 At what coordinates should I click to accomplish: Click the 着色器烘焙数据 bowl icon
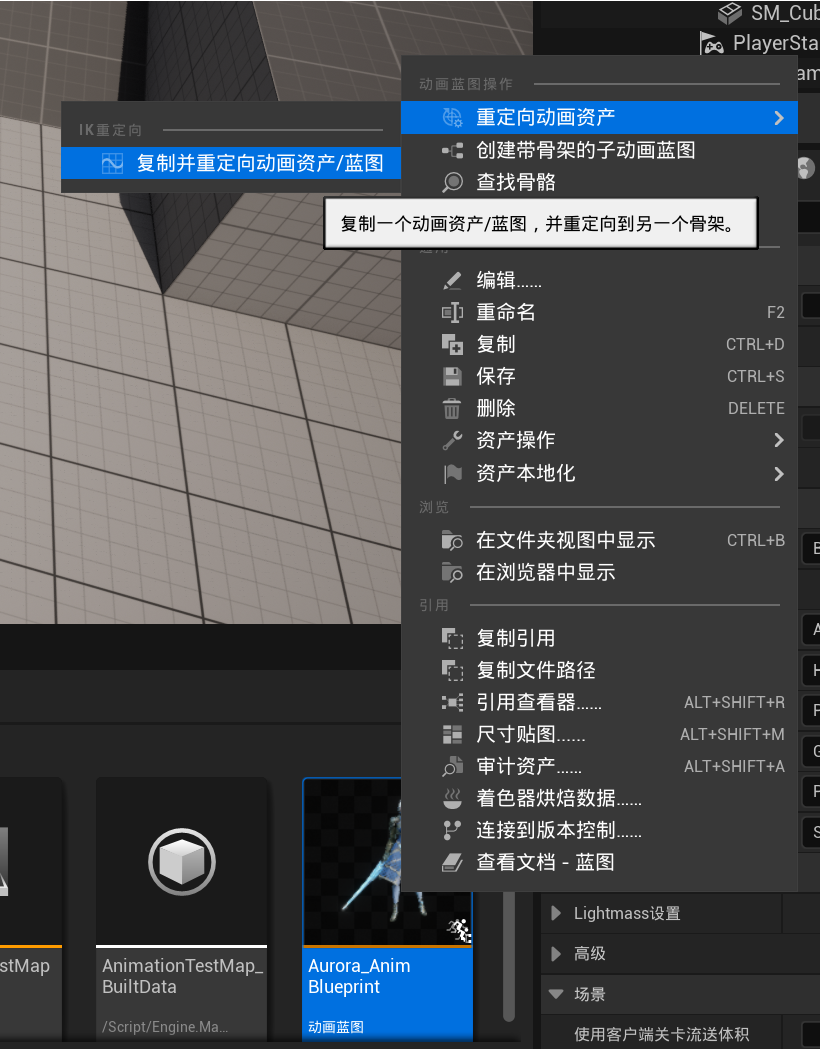(453, 798)
